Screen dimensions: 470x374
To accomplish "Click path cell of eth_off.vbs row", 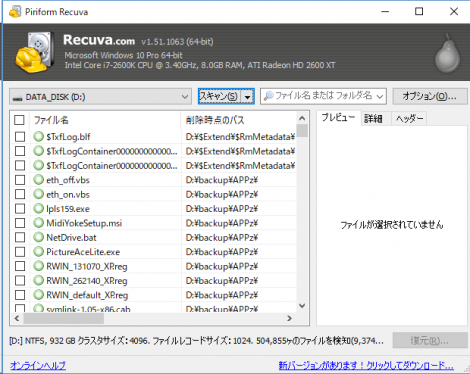I will (222, 180).
